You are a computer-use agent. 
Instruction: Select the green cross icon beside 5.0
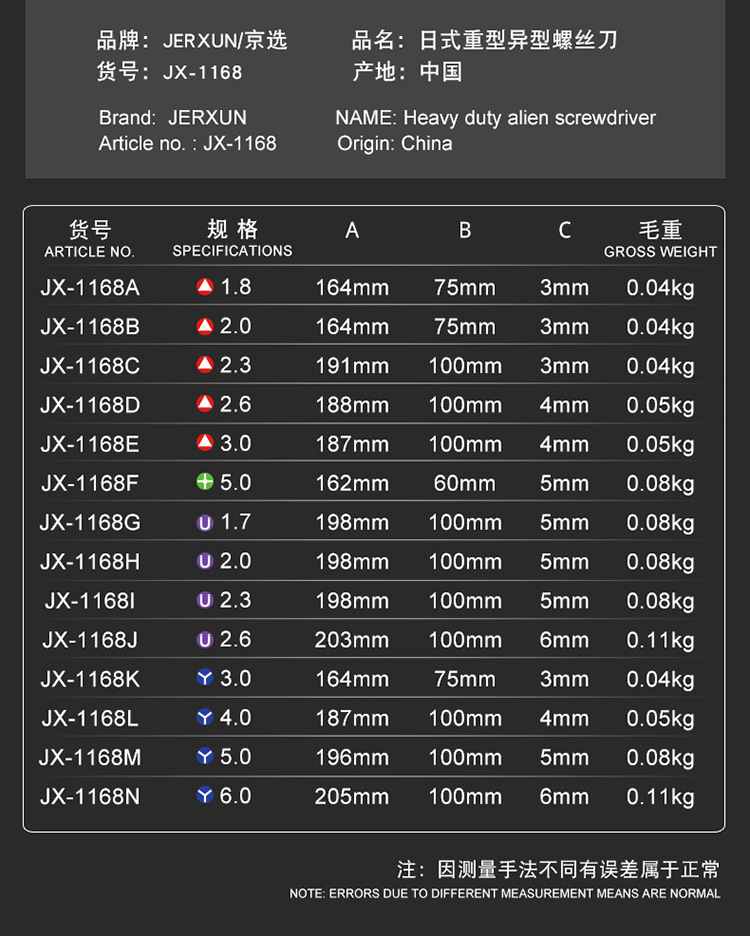205,483
